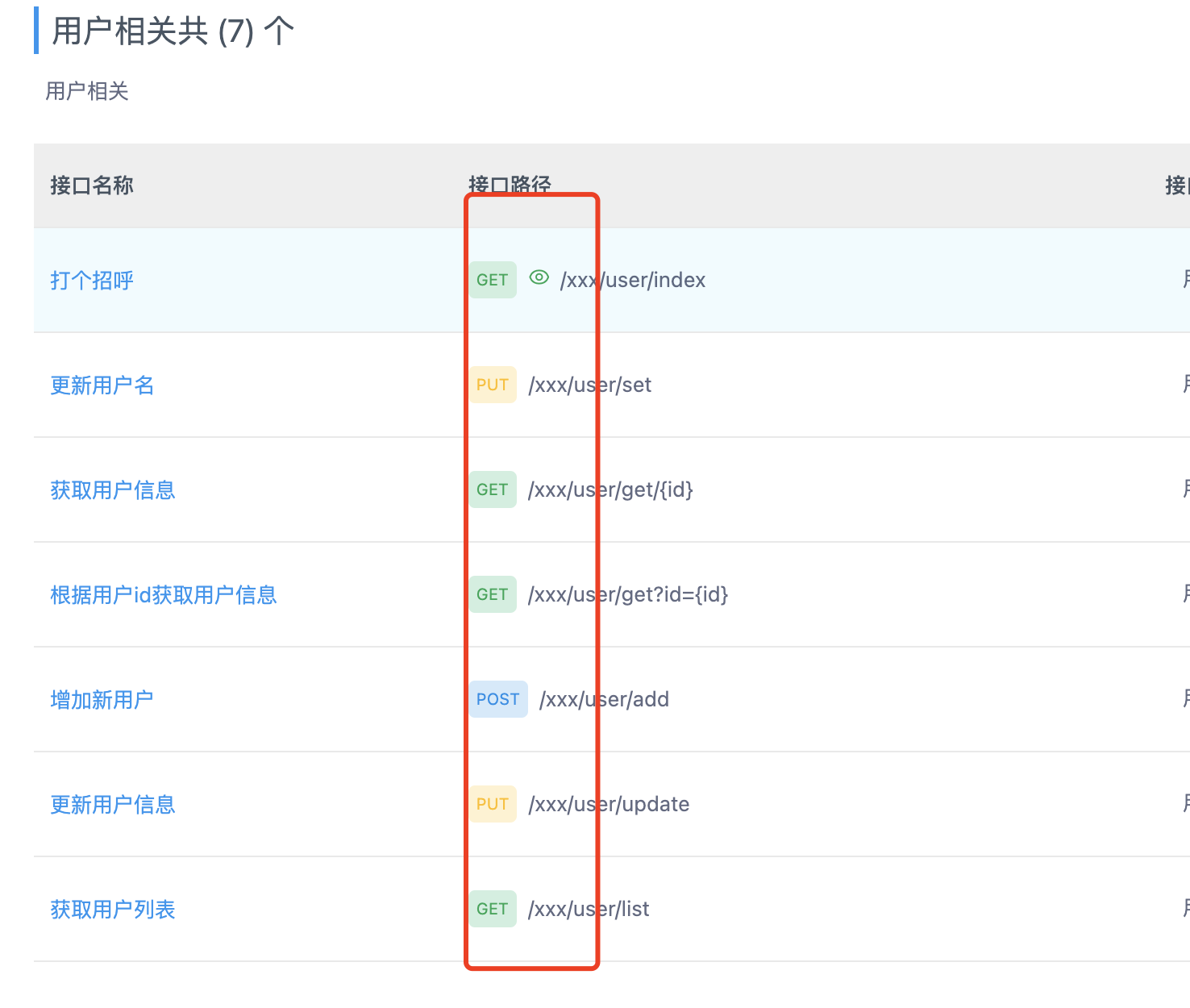
Task: Click the PUT badge for /xxx/user/set
Action: [492, 385]
